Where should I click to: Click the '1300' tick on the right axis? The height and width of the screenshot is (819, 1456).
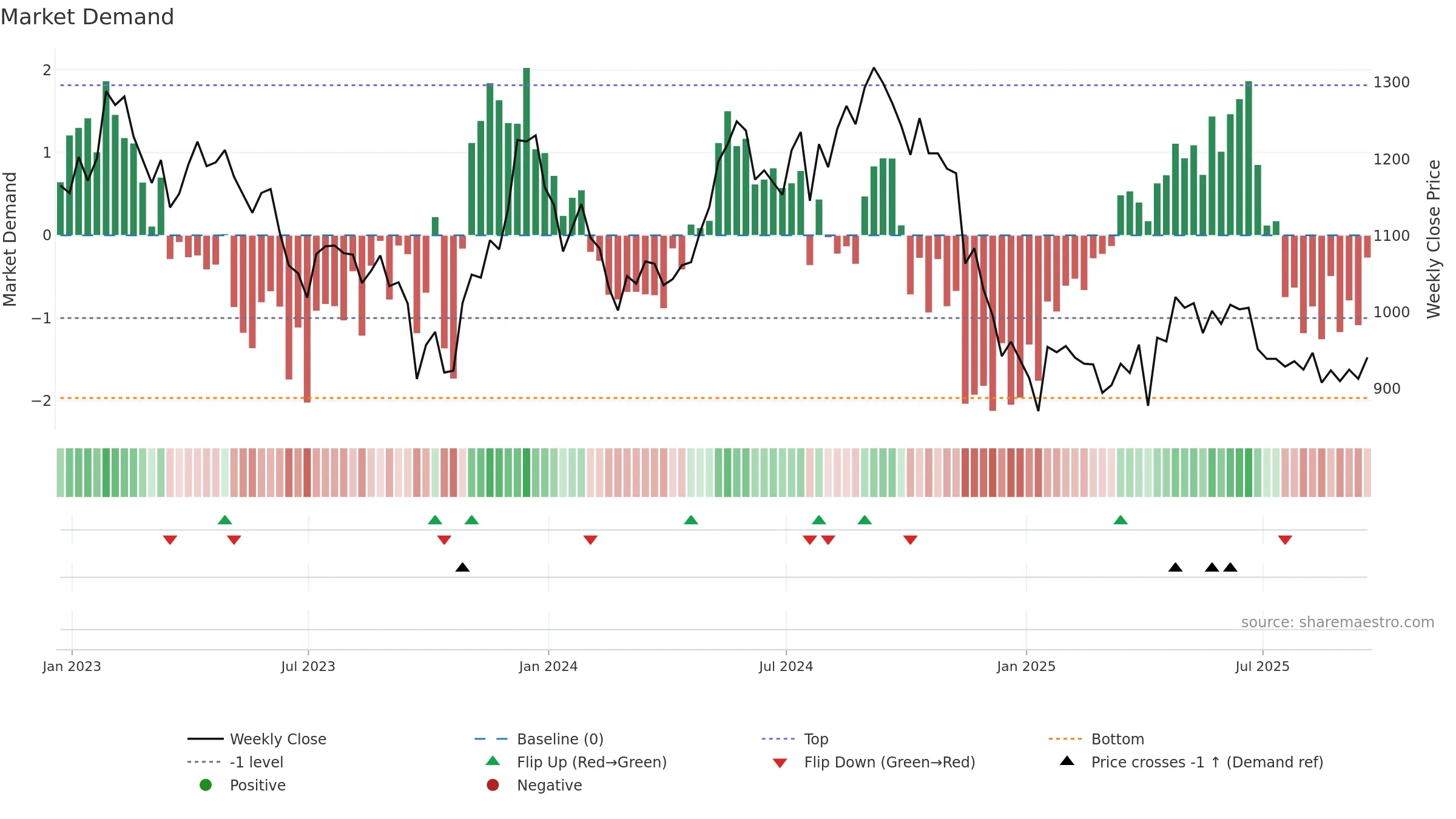click(1392, 82)
